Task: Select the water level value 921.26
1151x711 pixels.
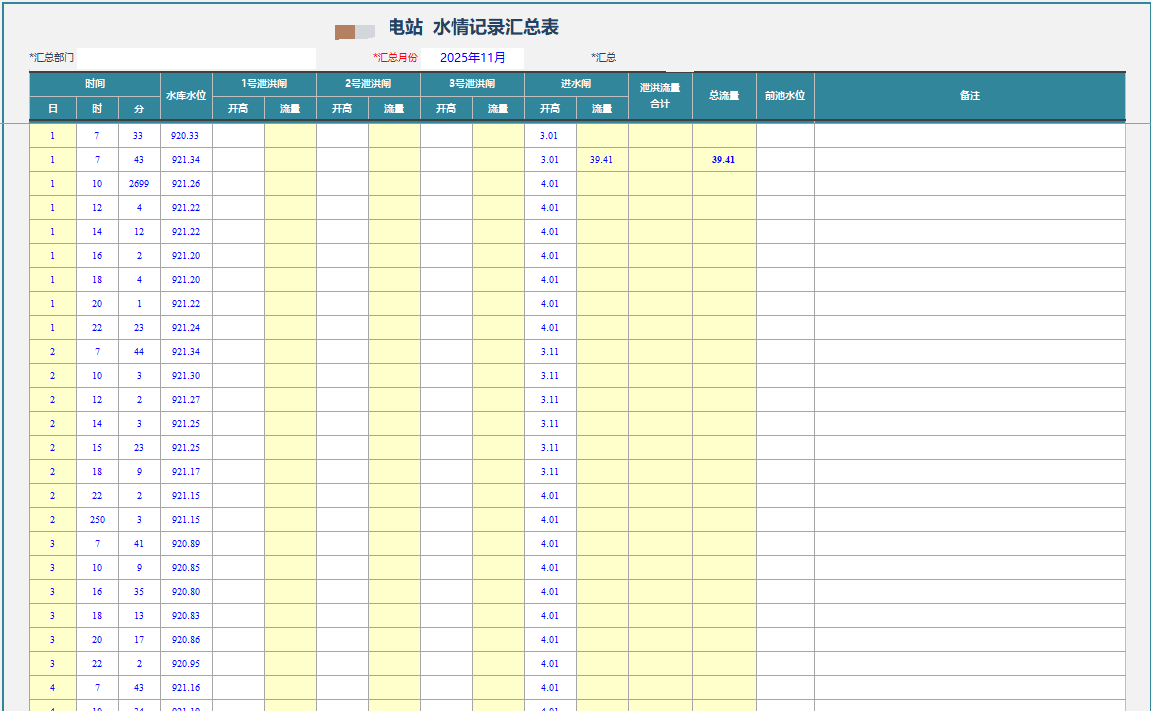Action: tap(186, 184)
